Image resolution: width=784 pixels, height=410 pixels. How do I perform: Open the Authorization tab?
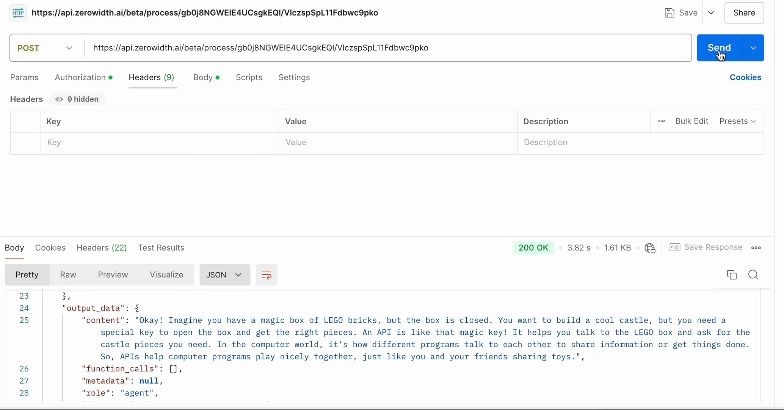(x=83, y=77)
